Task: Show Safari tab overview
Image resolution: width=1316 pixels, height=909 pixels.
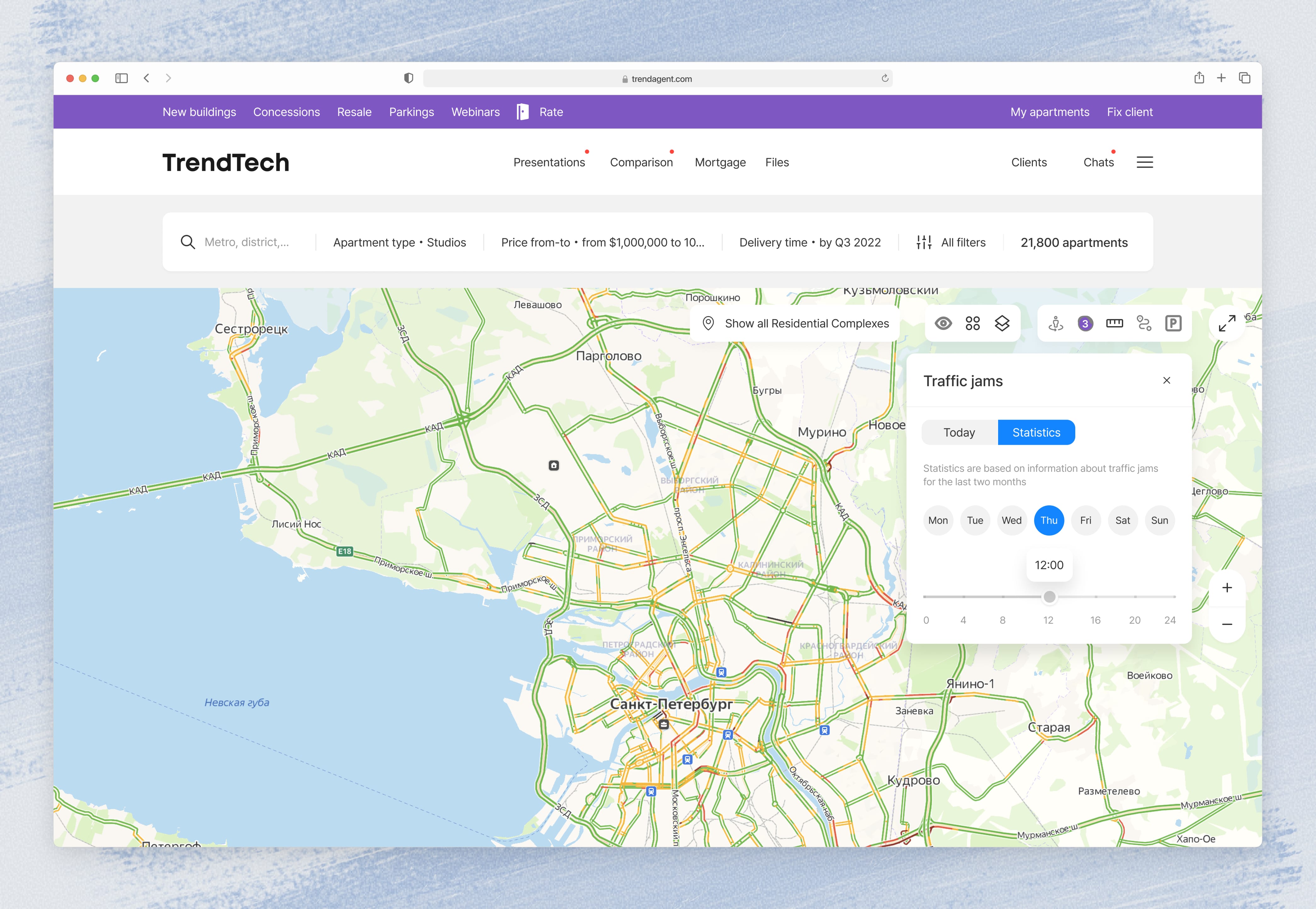Action: pyautogui.click(x=1244, y=78)
